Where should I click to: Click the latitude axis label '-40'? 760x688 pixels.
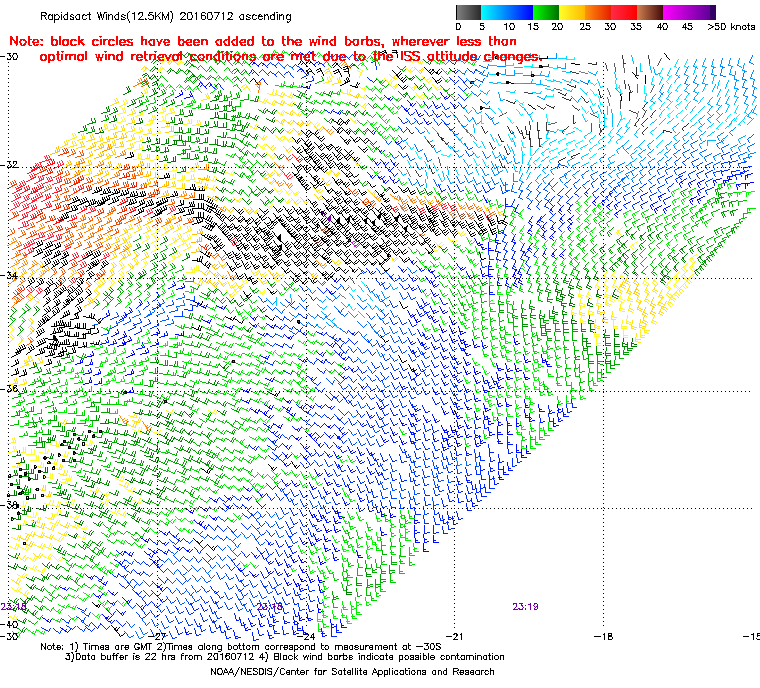coord(9,624)
